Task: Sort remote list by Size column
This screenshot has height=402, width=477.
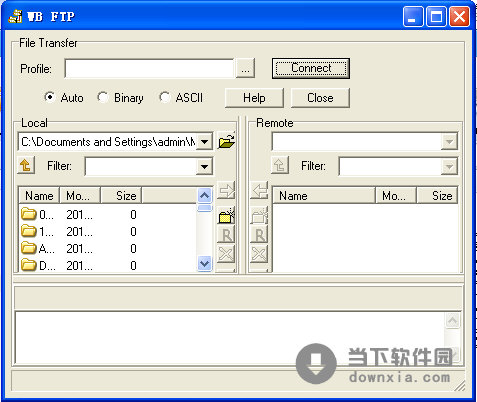Action: coord(437,195)
